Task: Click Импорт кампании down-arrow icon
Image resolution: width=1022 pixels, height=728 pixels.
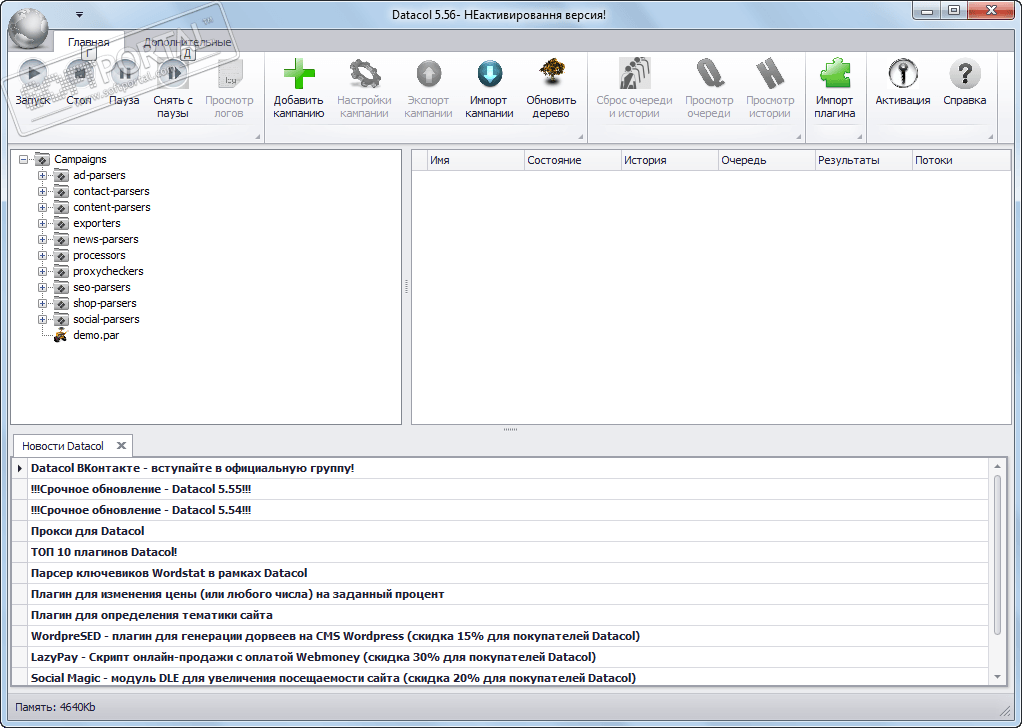Action: click(x=489, y=74)
